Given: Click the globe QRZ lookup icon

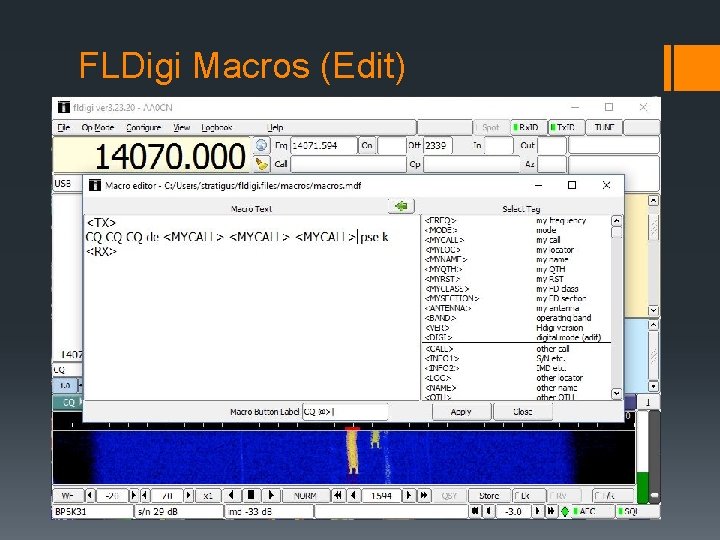Looking at the screenshot, I should pyautogui.click(x=261, y=146).
